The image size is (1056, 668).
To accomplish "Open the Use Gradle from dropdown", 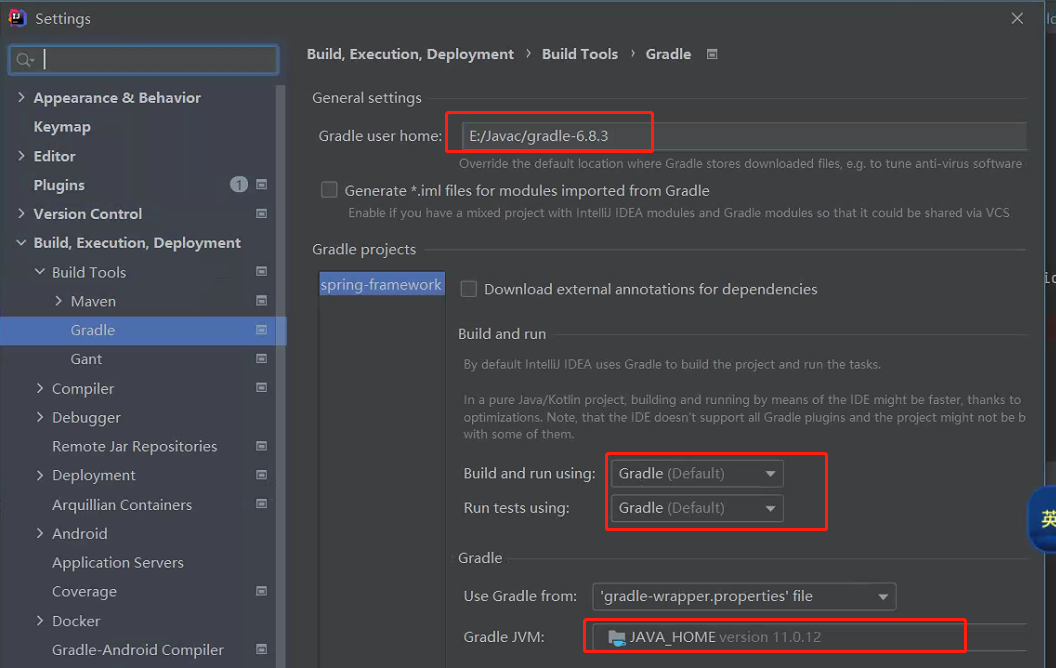I will point(744,596).
